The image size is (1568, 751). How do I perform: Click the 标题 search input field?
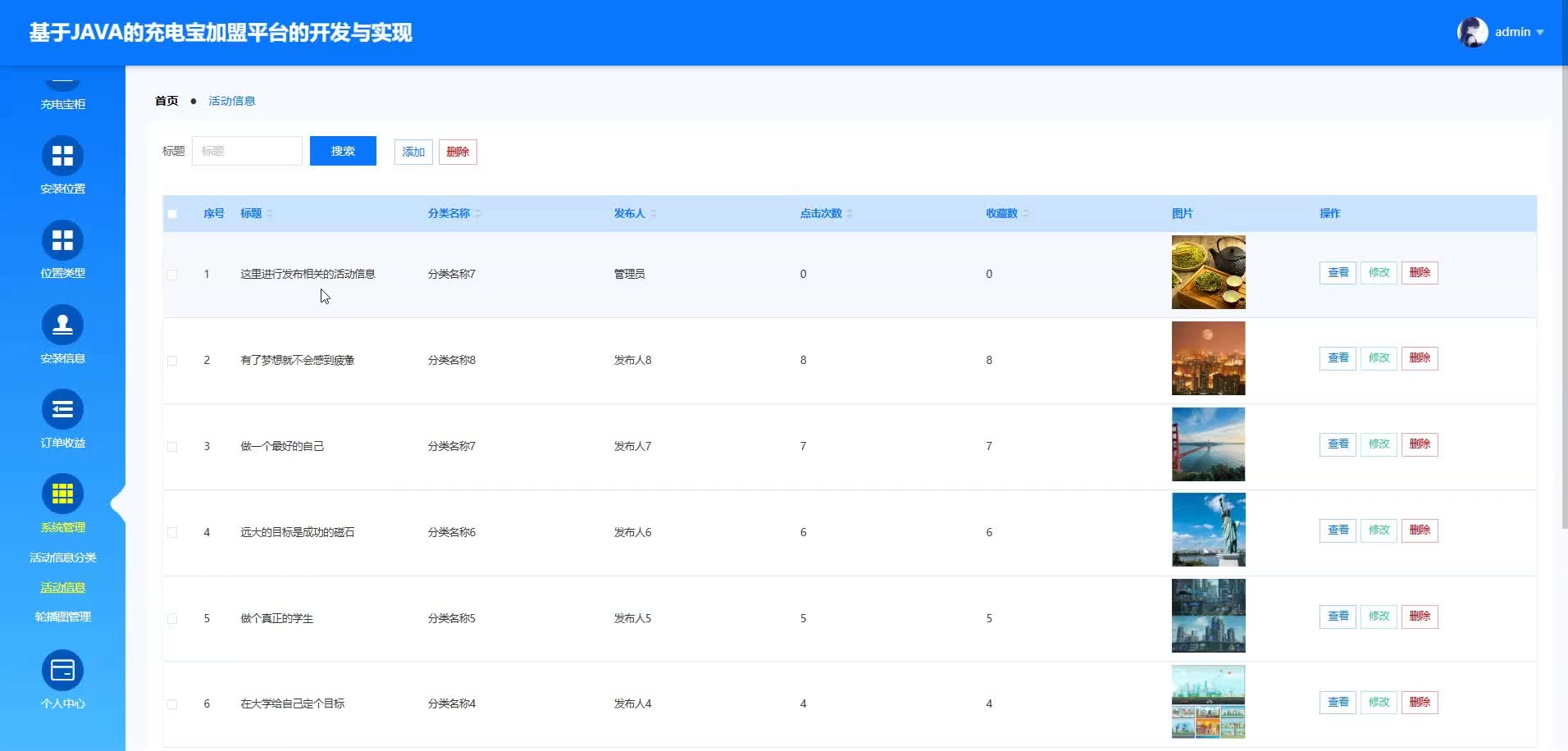(247, 151)
